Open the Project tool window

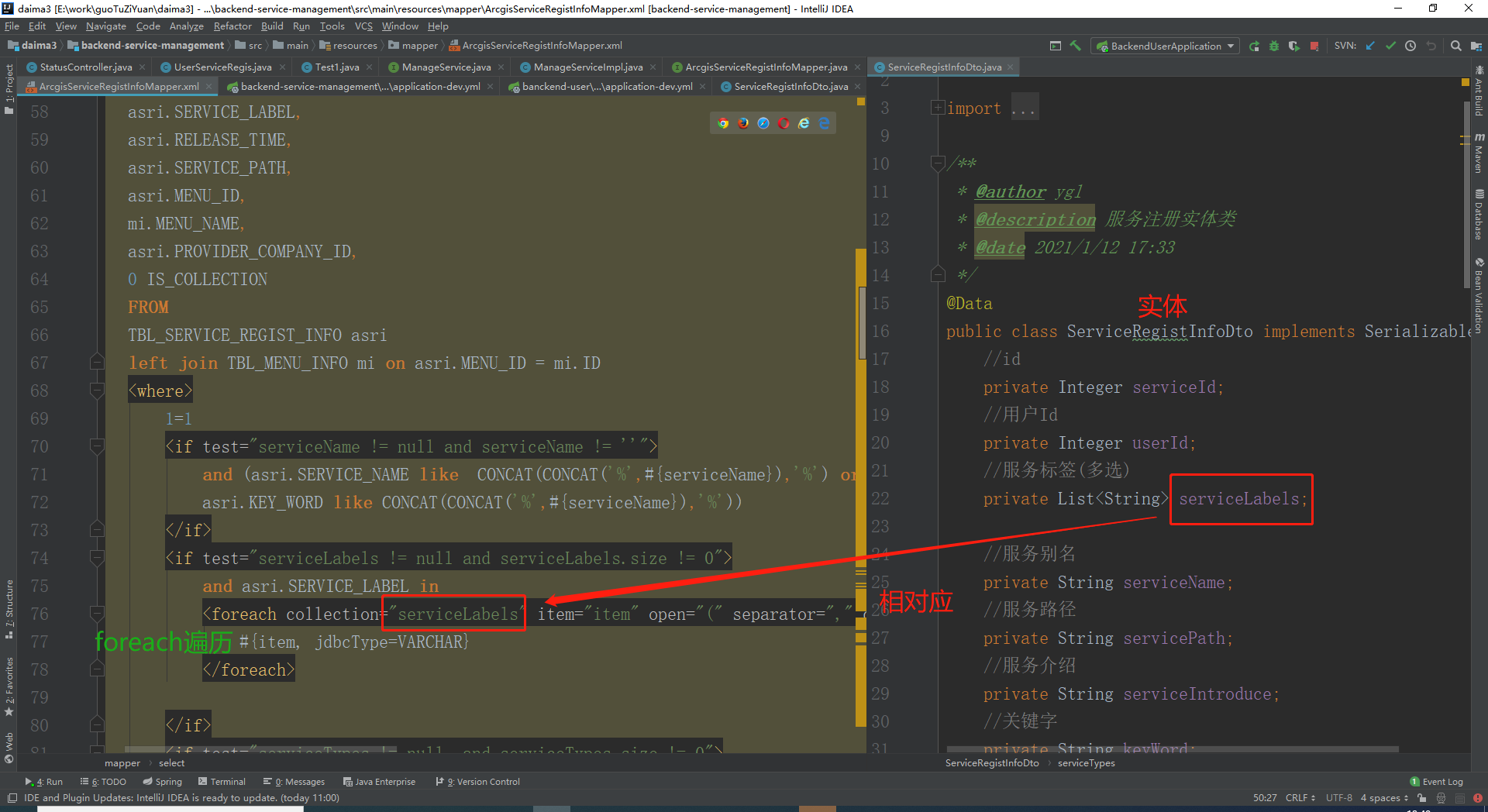tap(9, 89)
